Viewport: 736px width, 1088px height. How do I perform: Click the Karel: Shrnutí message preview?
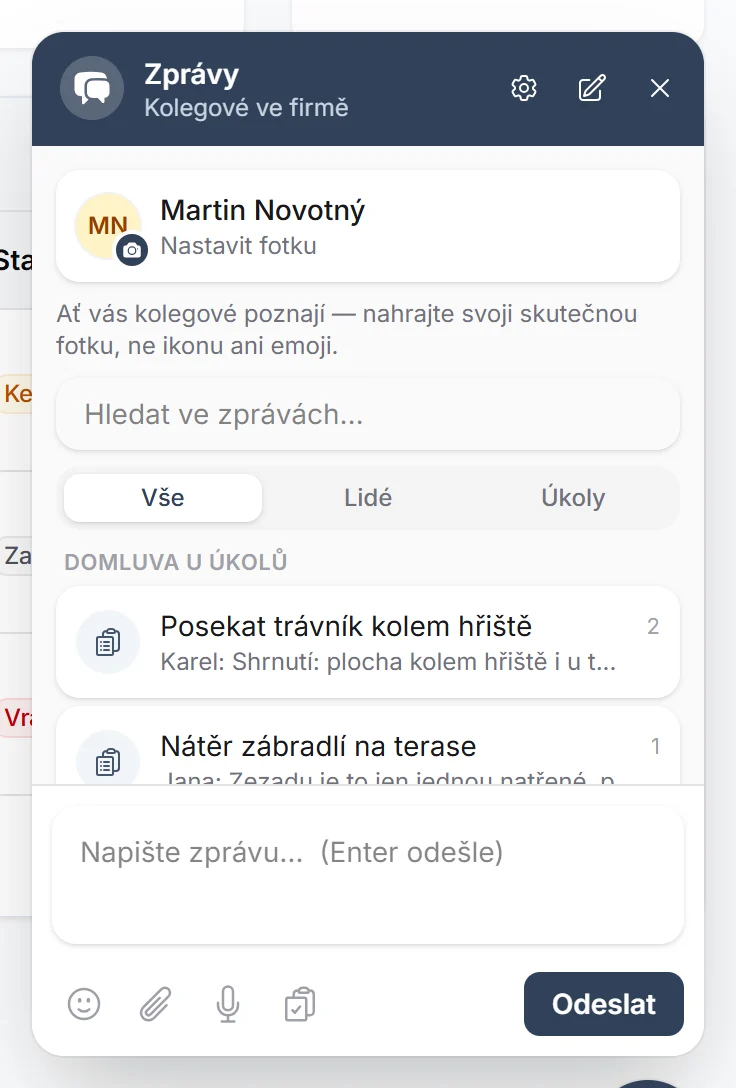pos(388,662)
